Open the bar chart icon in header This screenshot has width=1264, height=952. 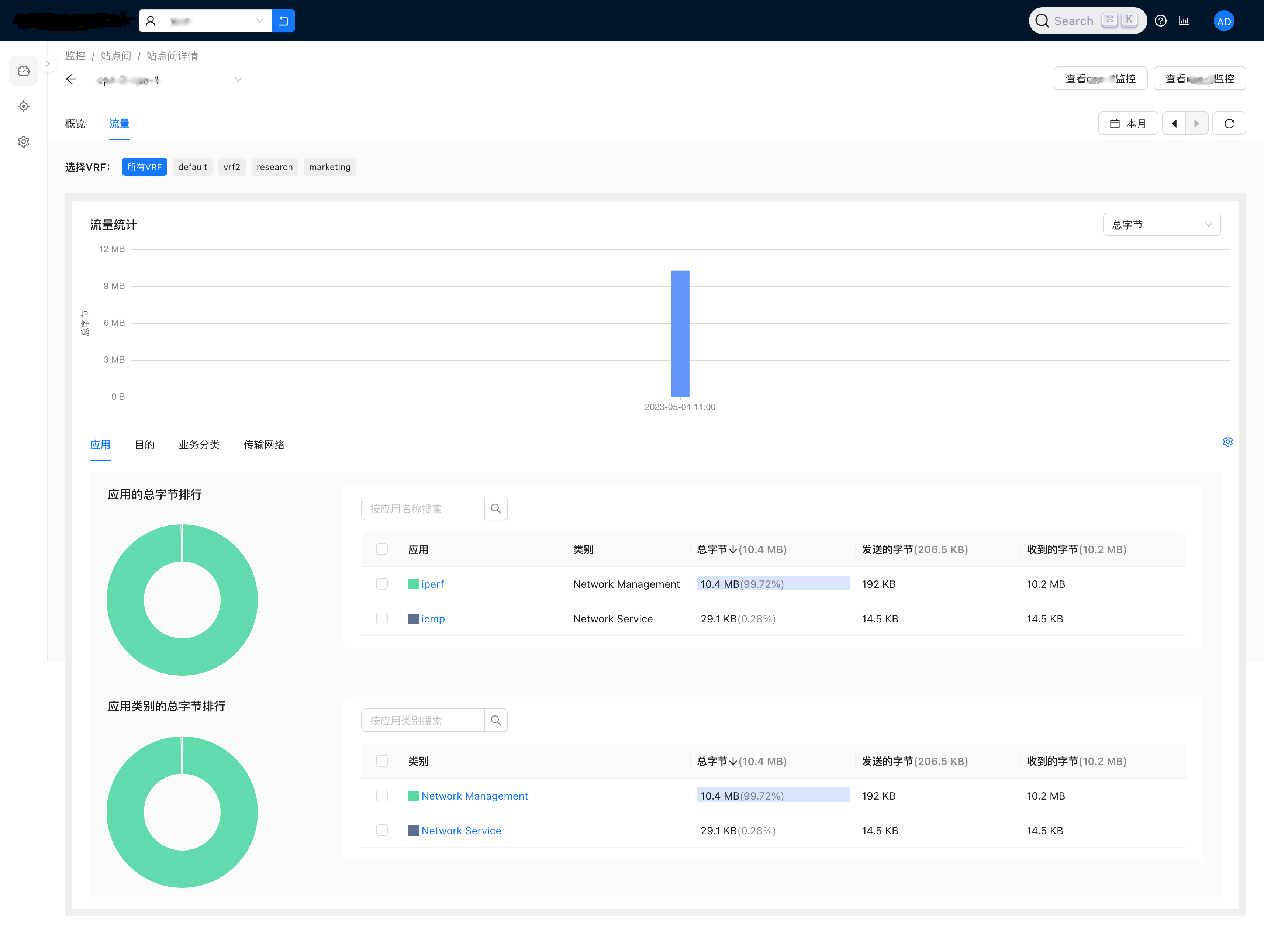click(x=1185, y=21)
